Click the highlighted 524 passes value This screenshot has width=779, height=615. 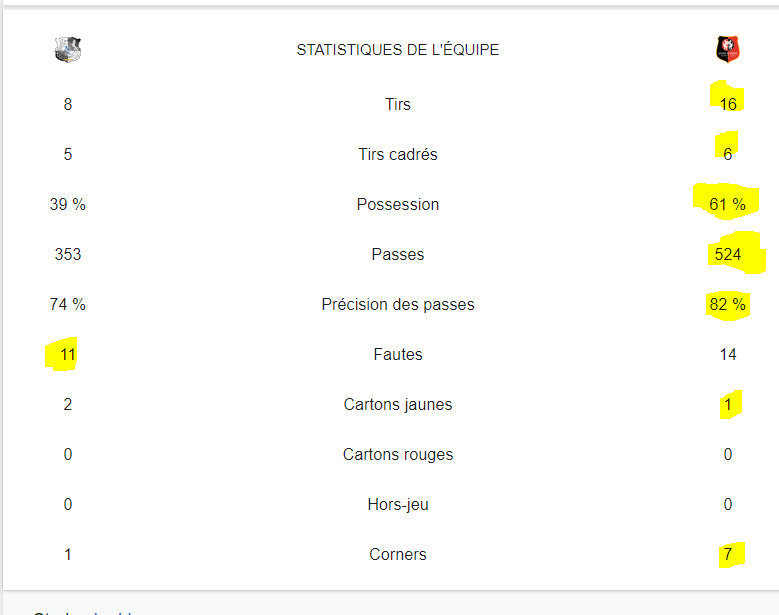[x=727, y=254]
